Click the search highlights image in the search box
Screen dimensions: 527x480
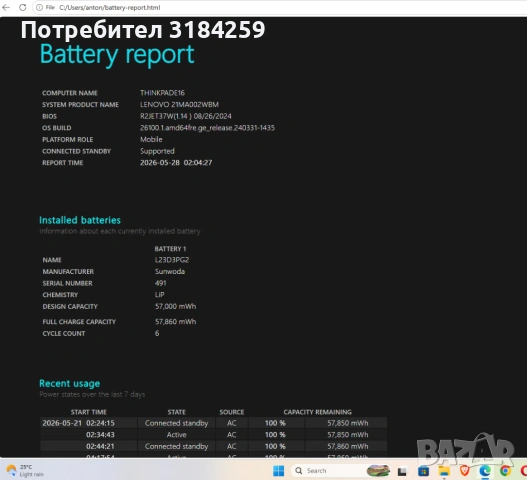click(378, 471)
